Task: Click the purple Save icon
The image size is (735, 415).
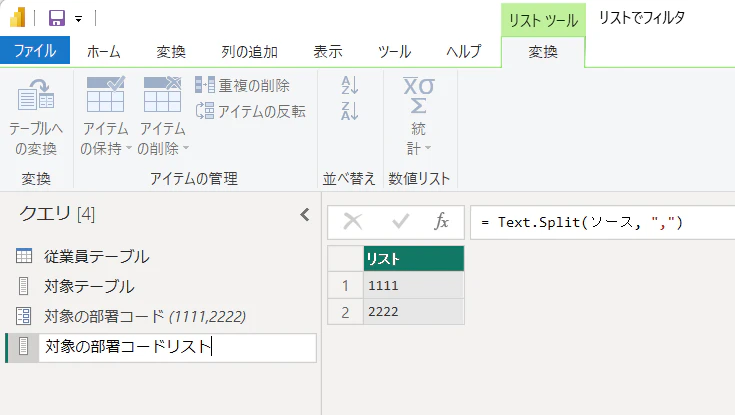Action: coord(57,18)
